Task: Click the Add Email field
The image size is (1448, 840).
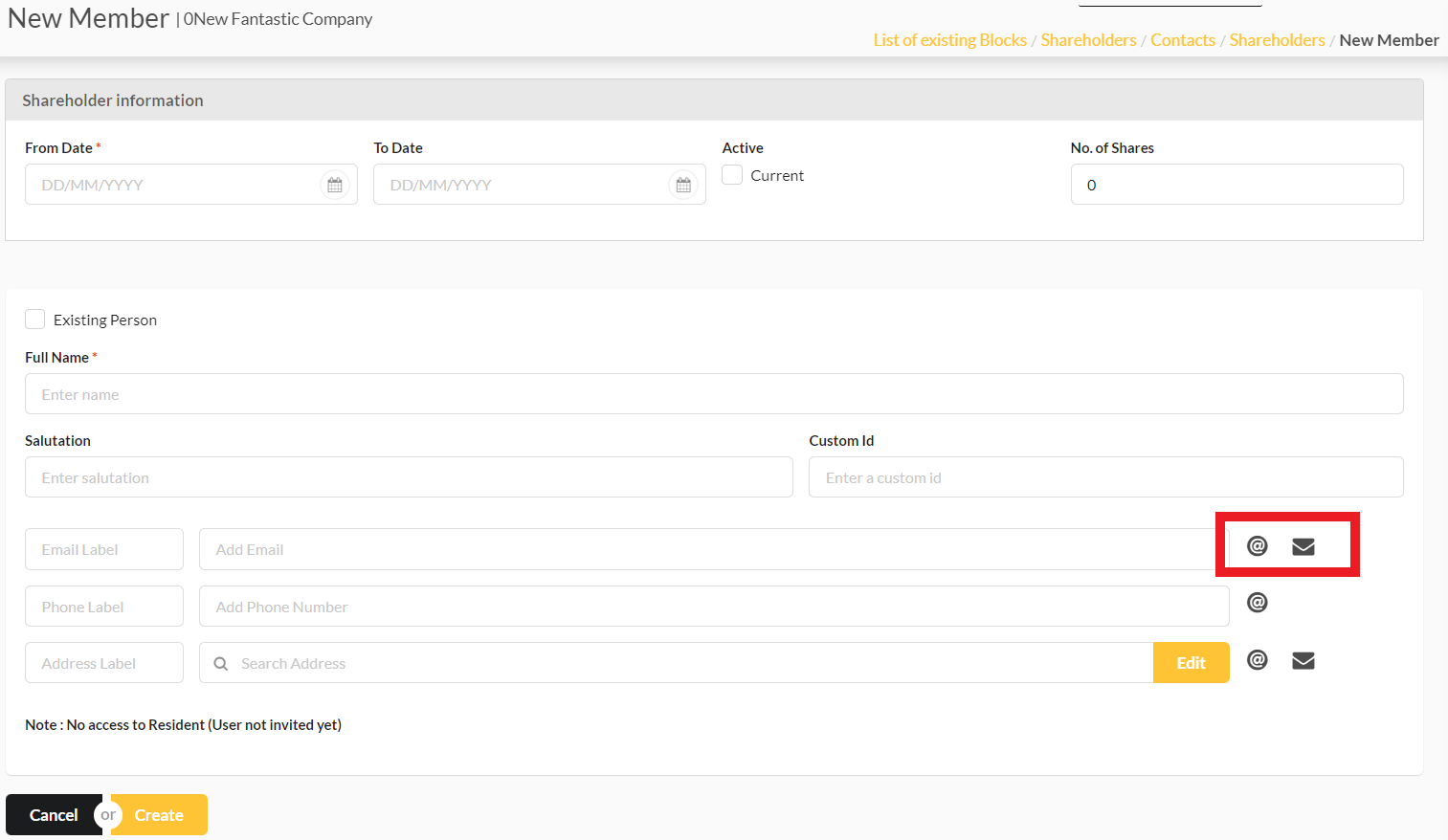Action: click(714, 549)
